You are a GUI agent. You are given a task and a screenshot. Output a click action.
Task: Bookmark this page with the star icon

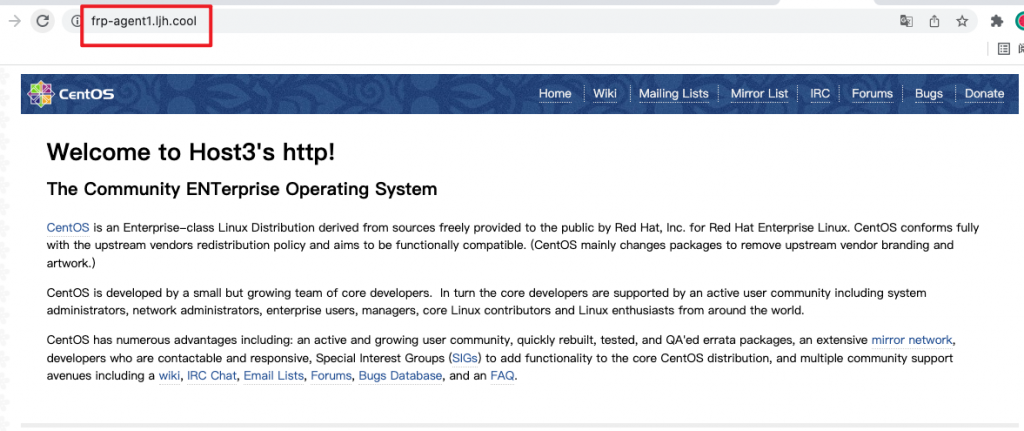coord(962,21)
